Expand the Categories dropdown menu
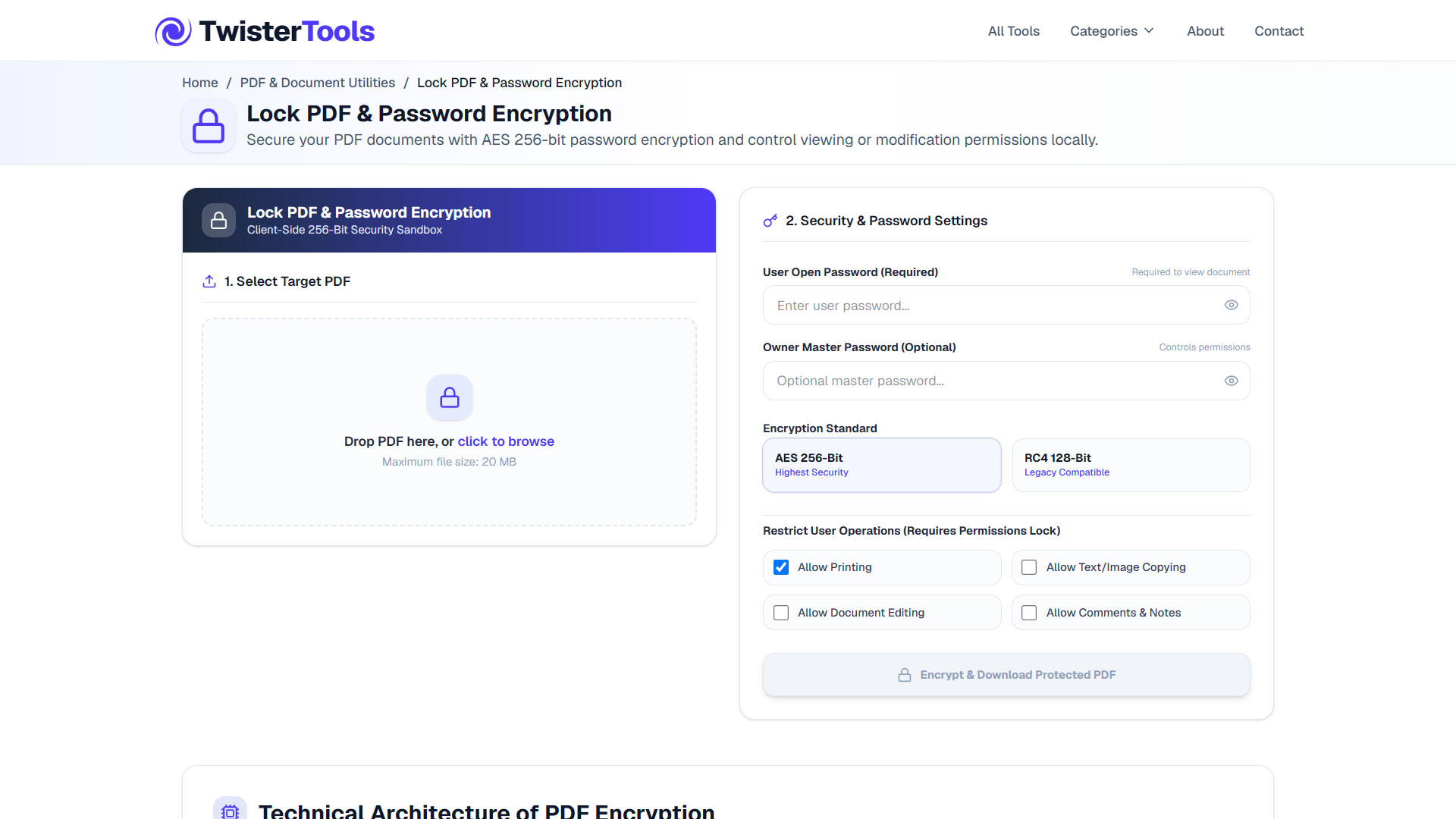 1112,31
